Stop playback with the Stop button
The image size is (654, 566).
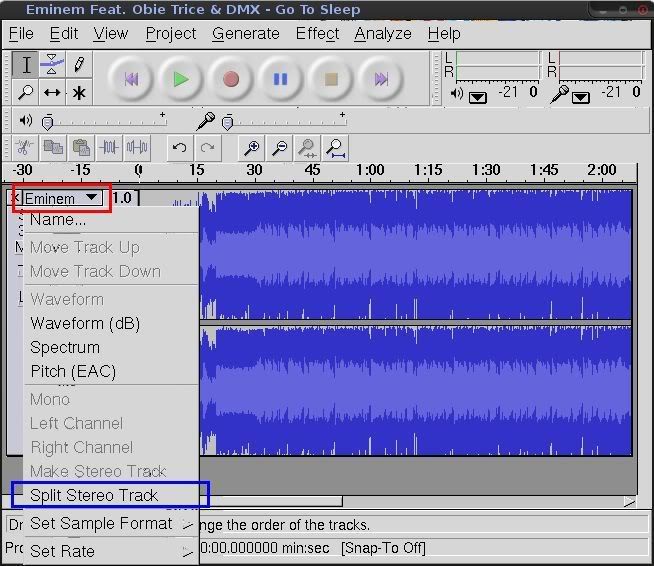pos(331,79)
